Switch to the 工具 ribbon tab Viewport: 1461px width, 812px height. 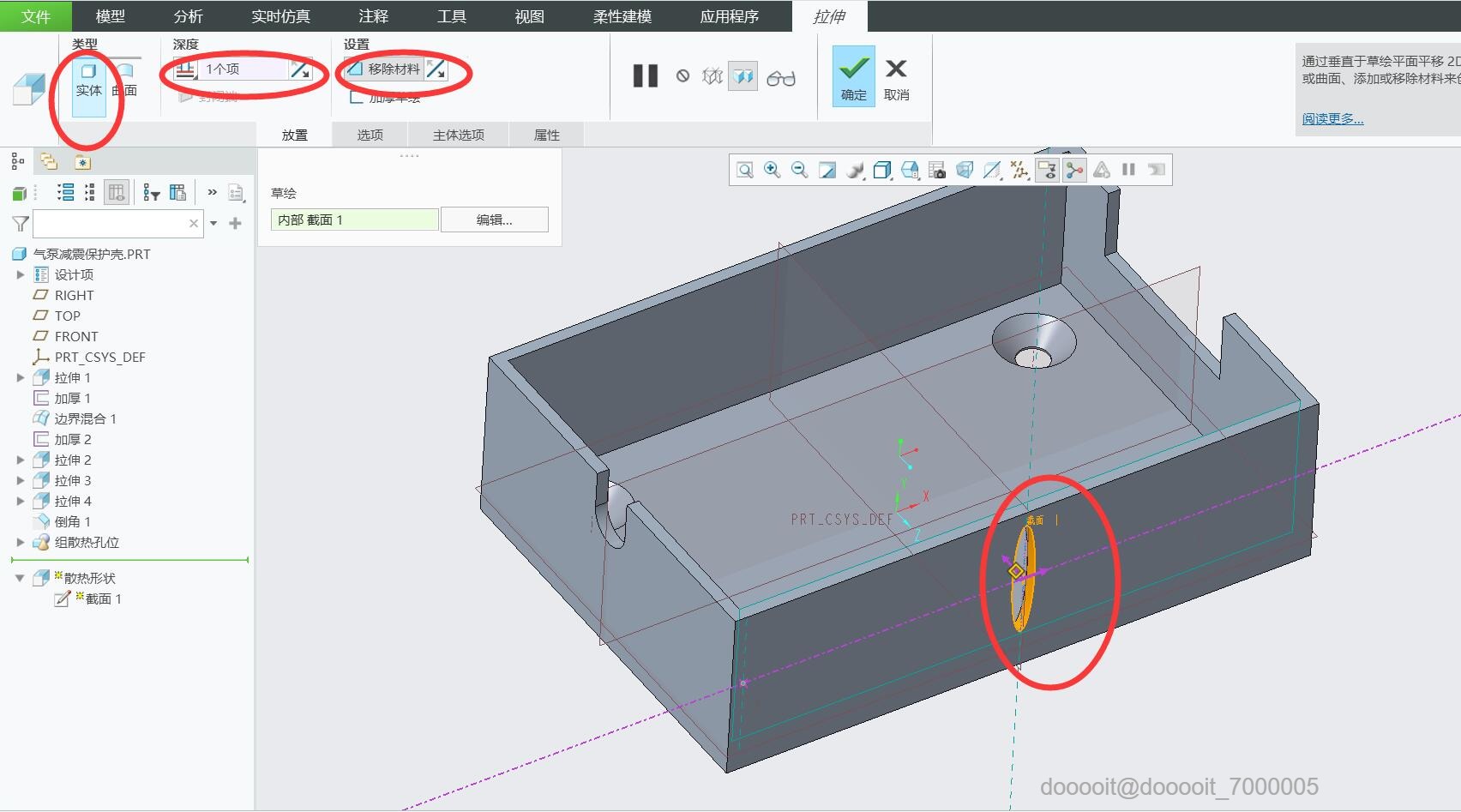tap(452, 16)
